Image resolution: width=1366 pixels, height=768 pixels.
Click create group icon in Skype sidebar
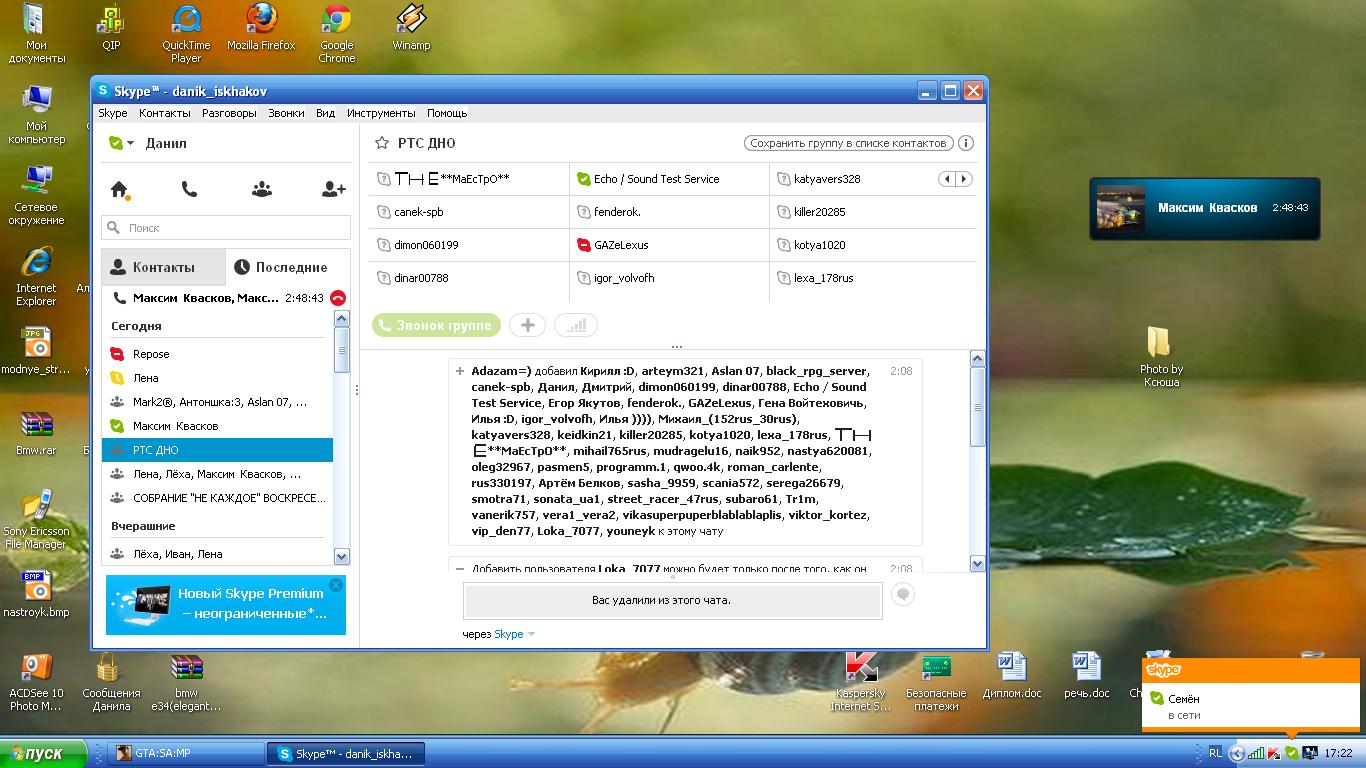point(261,188)
